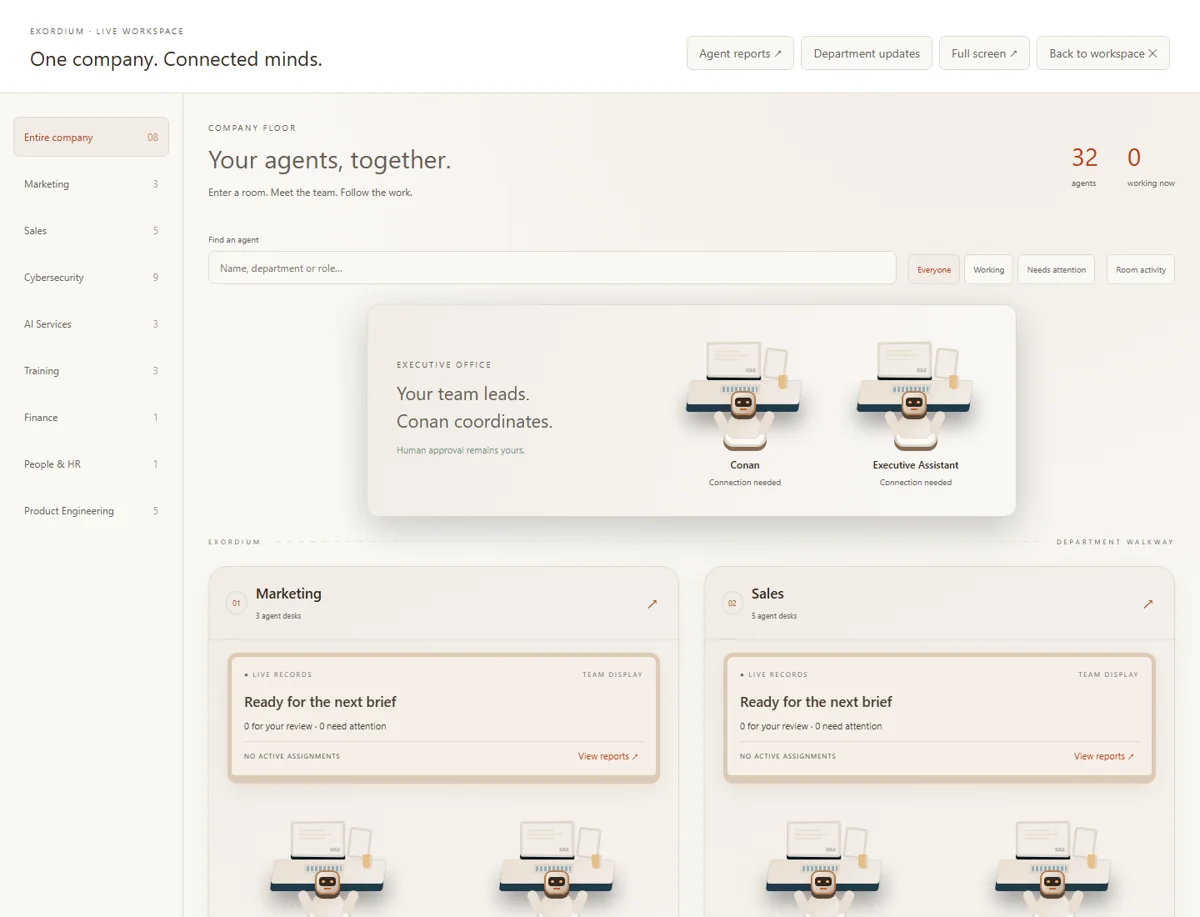This screenshot has width=1200, height=917.
Task: Click No active assignments in Sales display
Action: [x=788, y=756]
